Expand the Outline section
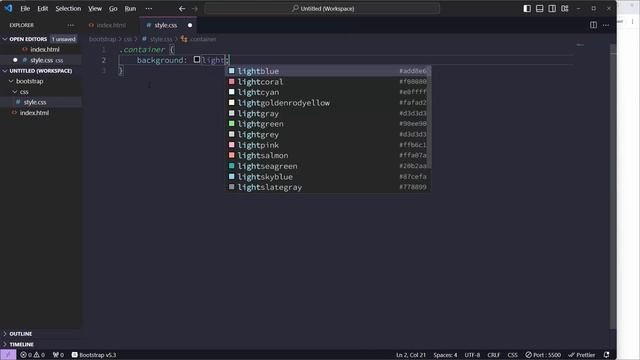 coord(41,334)
